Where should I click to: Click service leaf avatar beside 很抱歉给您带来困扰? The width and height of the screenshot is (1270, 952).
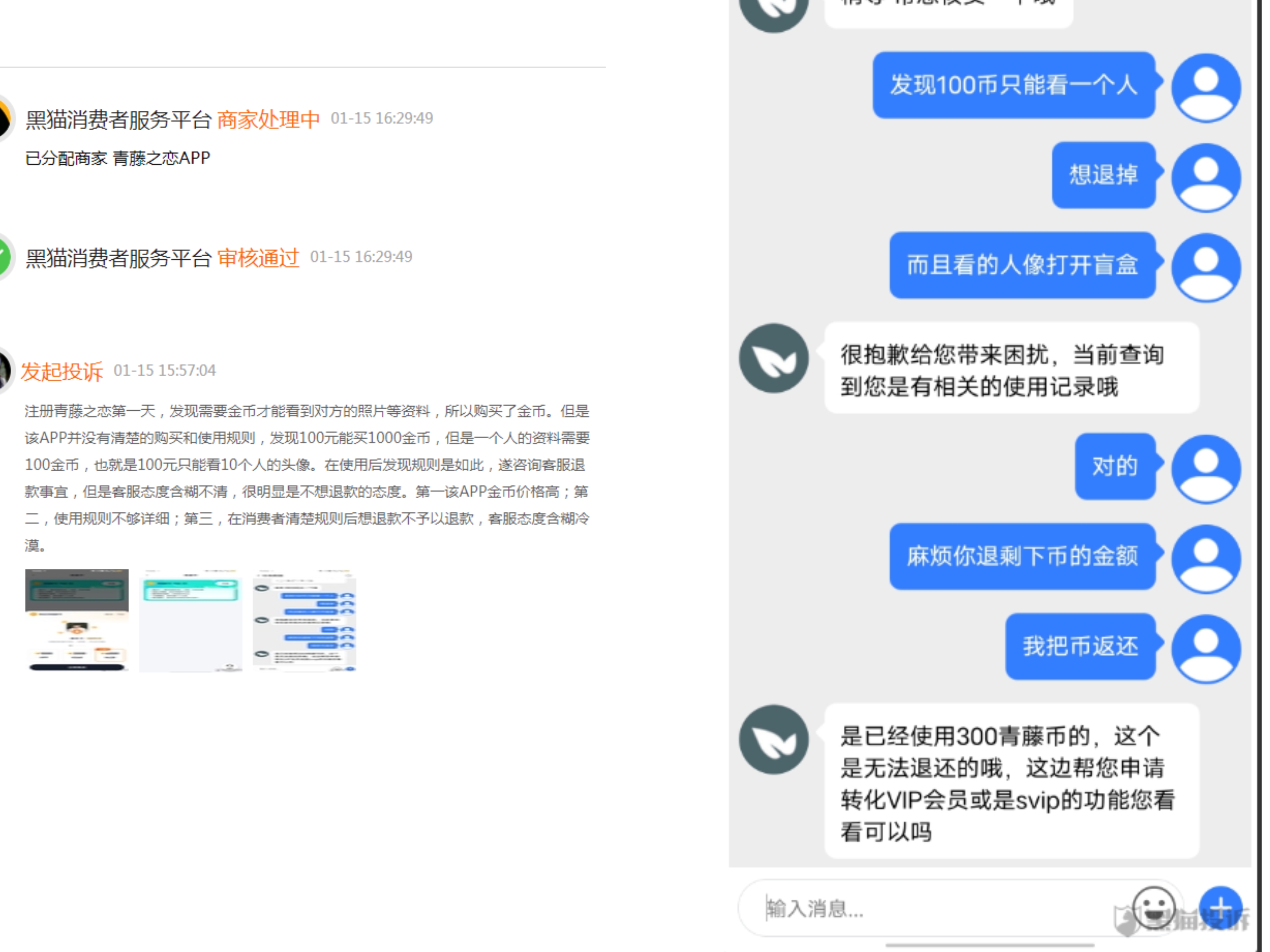point(773,358)
